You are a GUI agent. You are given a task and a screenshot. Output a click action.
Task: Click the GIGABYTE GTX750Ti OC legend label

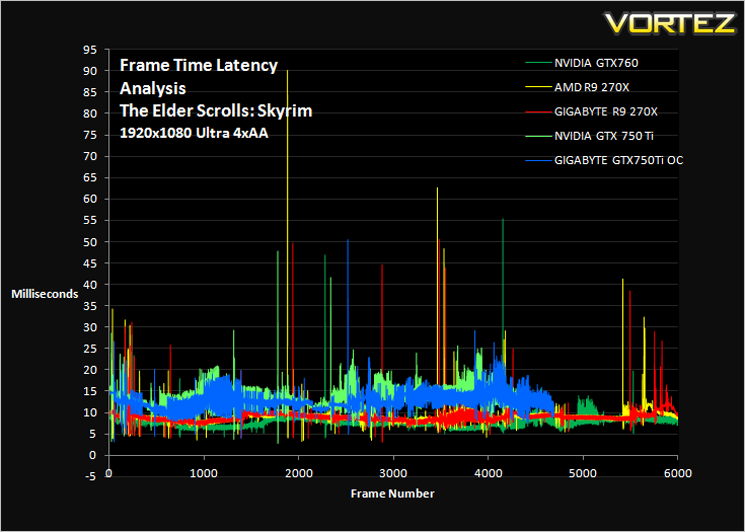[619, 161]
